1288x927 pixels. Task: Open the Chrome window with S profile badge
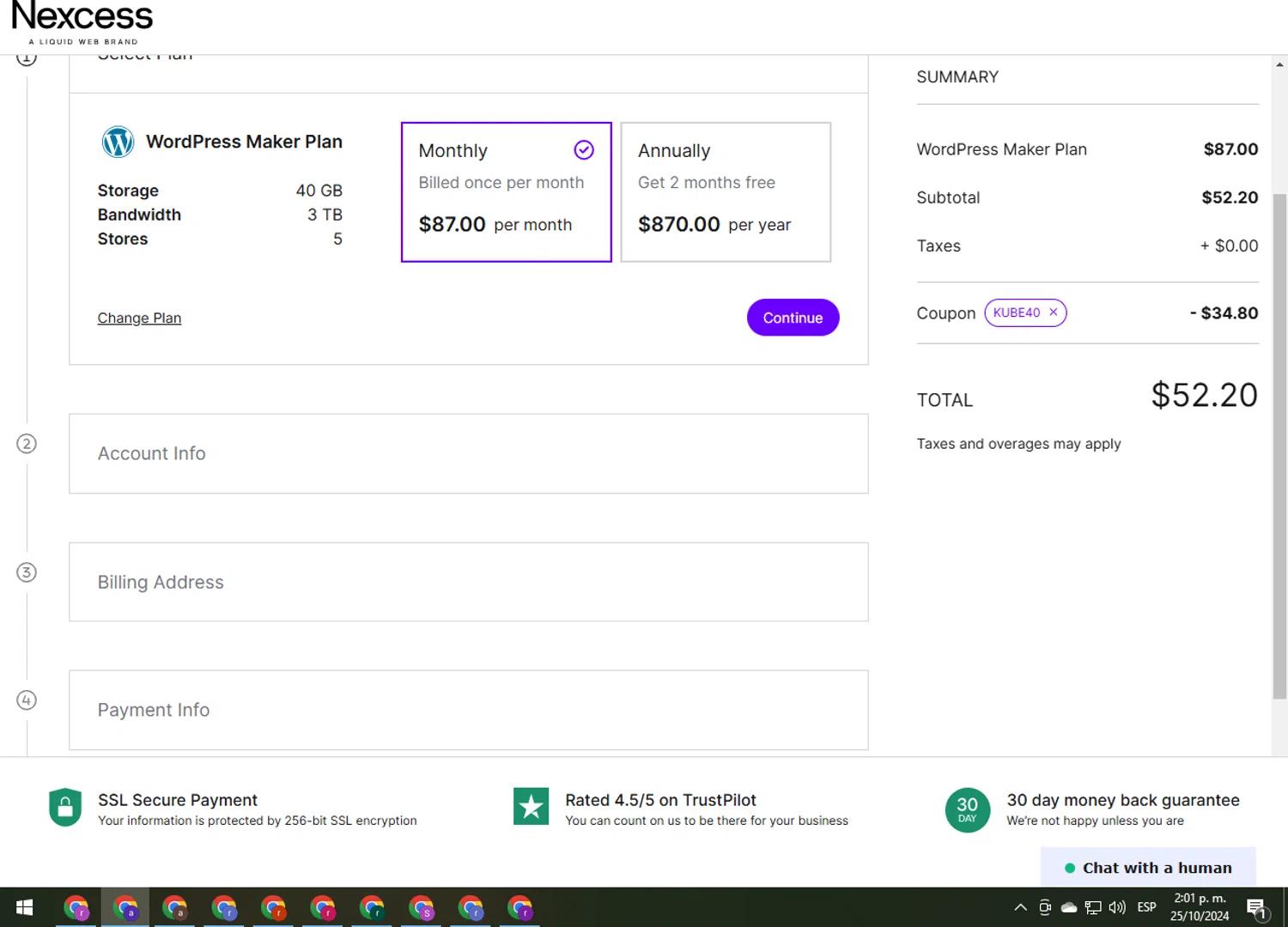point(422,907)
